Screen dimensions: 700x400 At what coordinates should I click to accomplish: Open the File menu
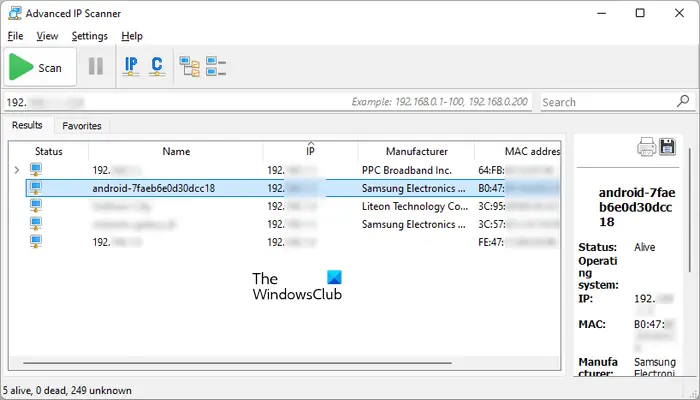[15, 36]
